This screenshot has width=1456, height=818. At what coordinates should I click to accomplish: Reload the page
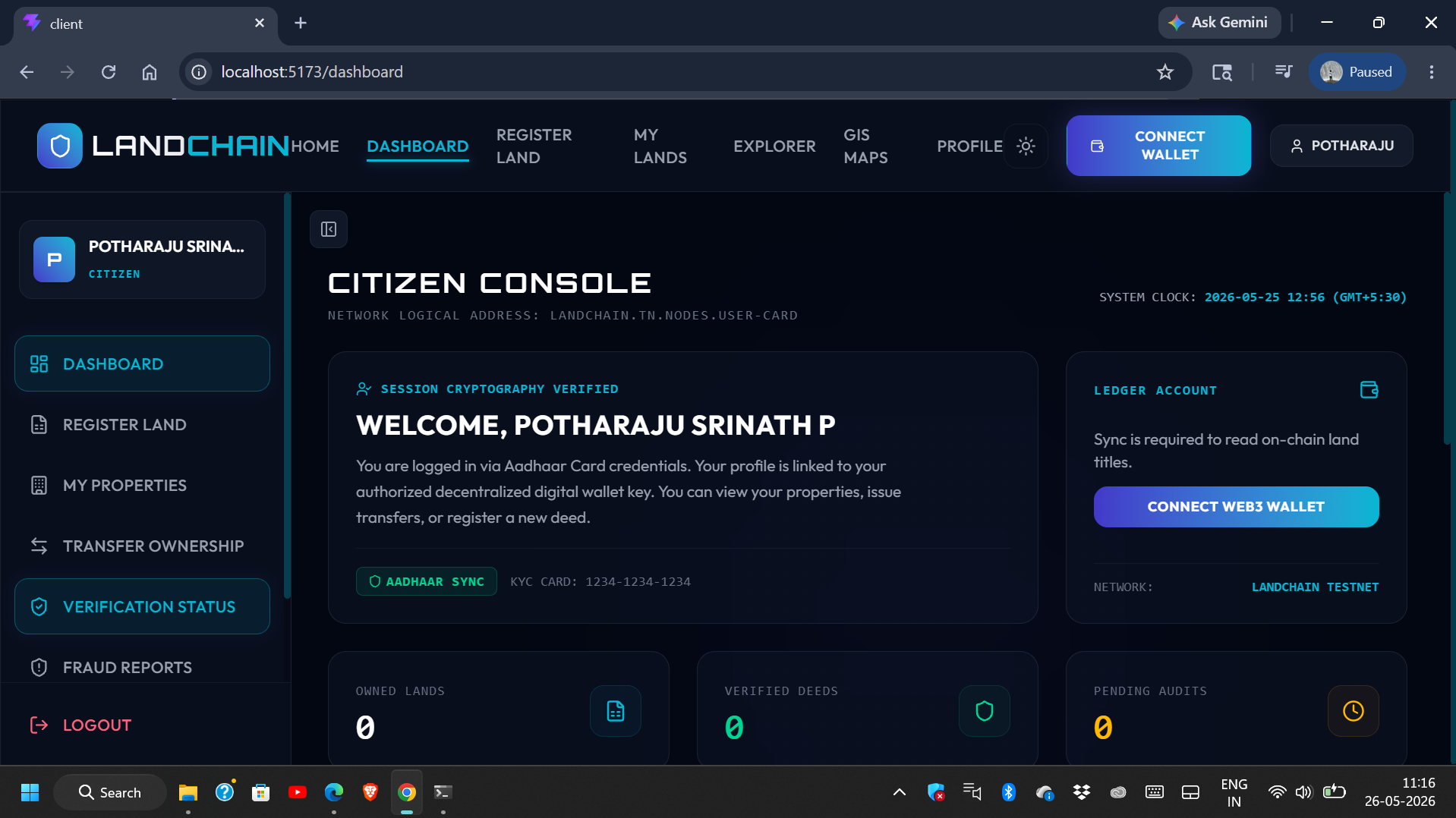tap(109, 72)
